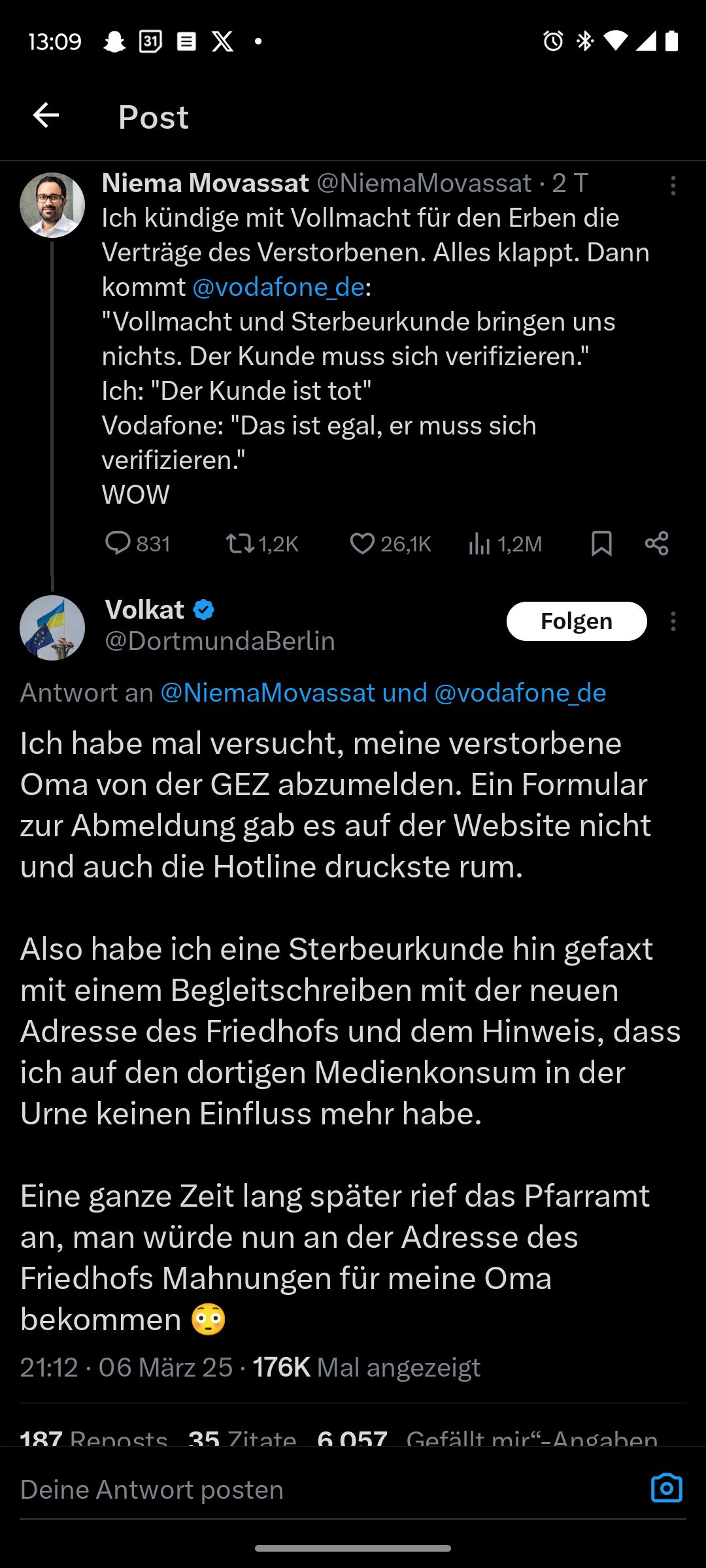Open reply comments on Niema's post

pyautogui.click(x=118, y=544)
